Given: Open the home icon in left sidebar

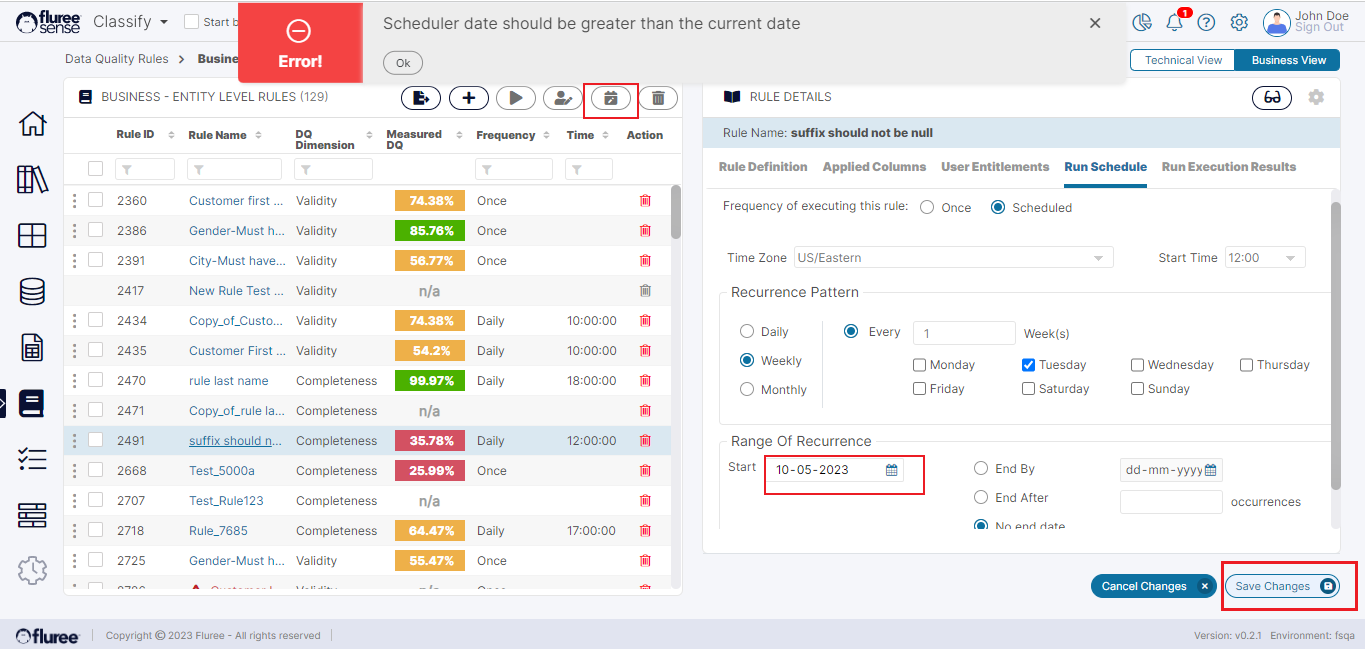Looking at the screenshot, I should tap(32, 124).
